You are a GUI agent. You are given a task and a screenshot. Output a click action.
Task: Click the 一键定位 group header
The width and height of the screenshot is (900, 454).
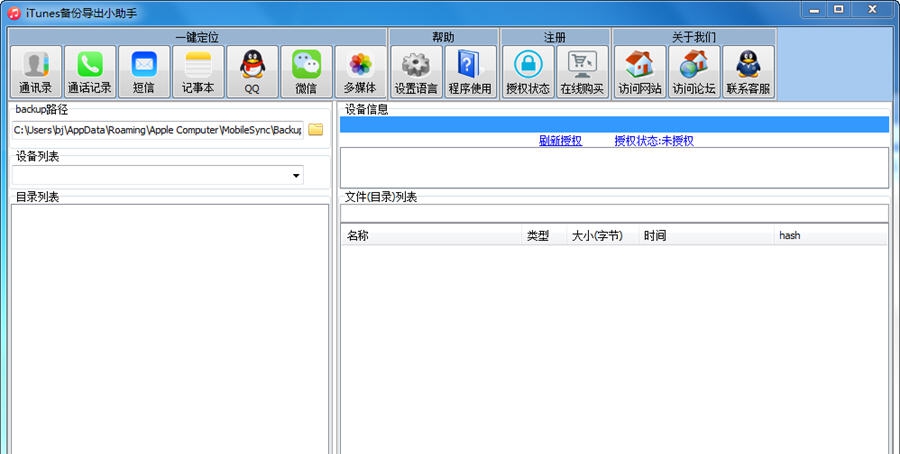click(197, 37)
